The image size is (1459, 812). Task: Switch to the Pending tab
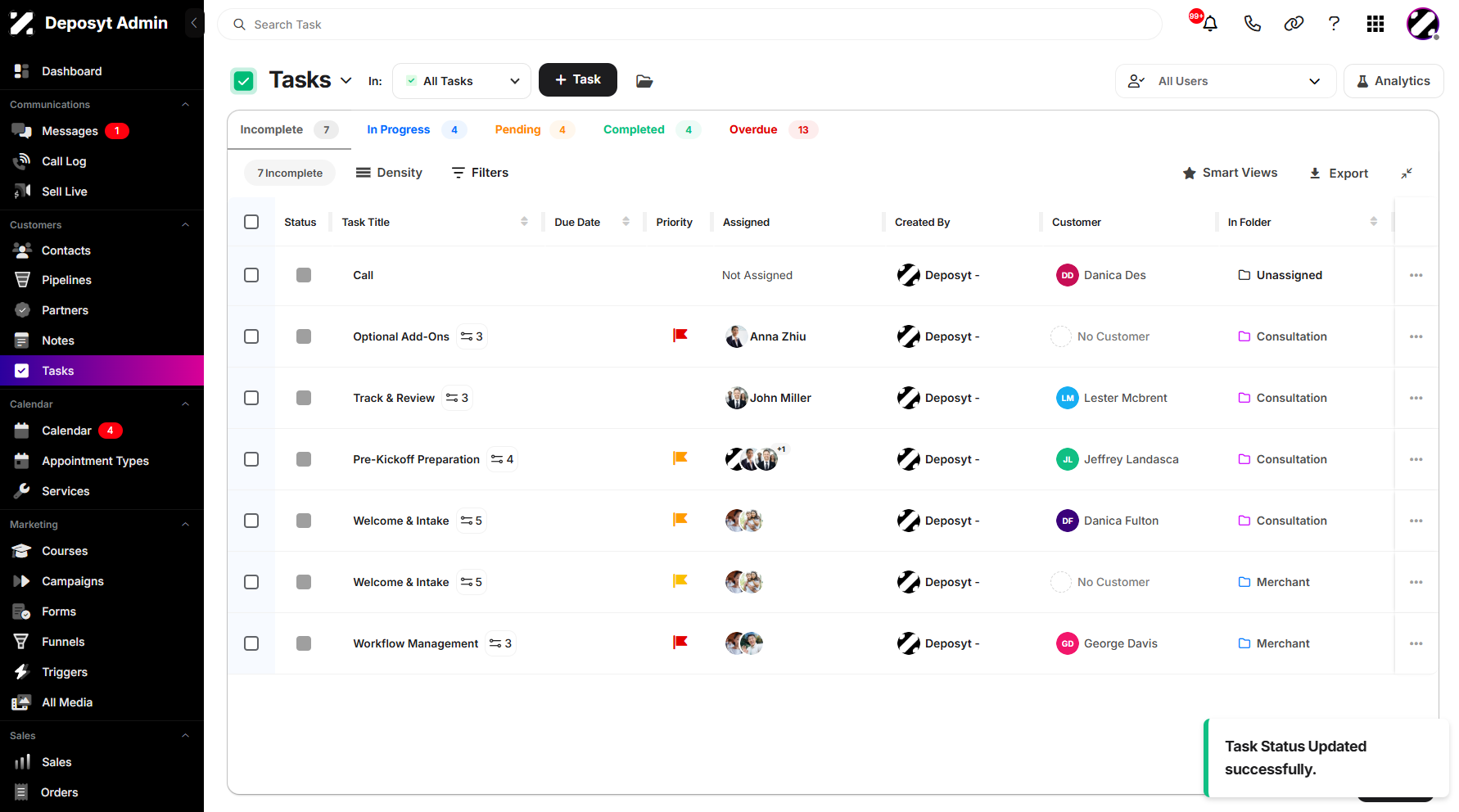point(535,129)
